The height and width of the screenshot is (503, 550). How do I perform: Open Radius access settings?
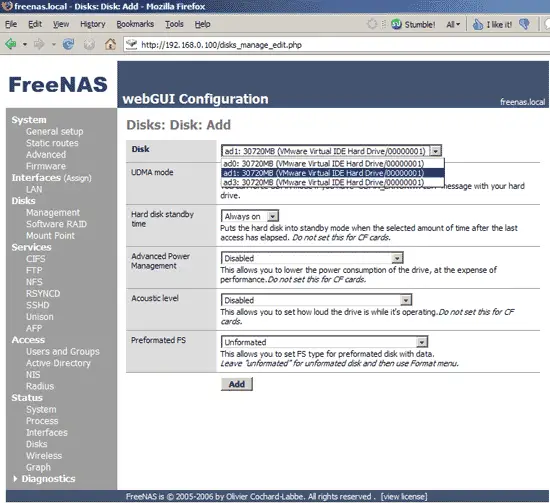(40, 386)
